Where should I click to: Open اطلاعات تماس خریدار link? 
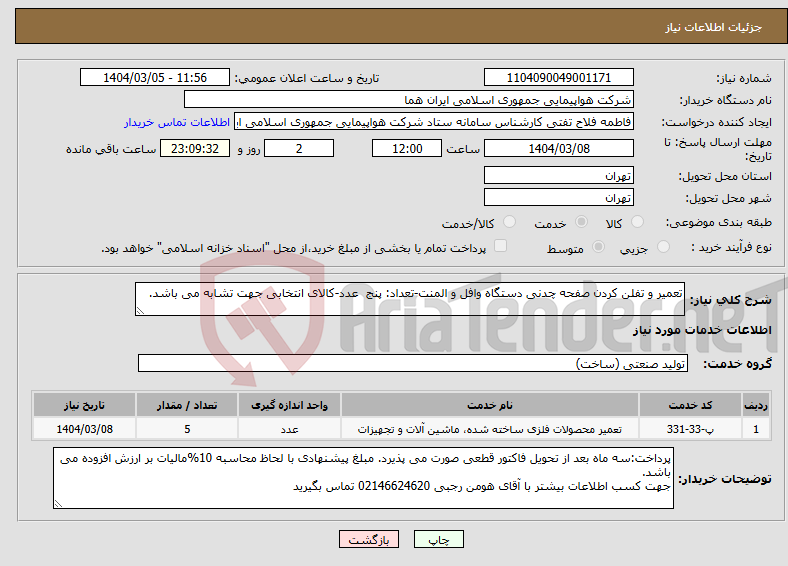(x=177, y=122)
